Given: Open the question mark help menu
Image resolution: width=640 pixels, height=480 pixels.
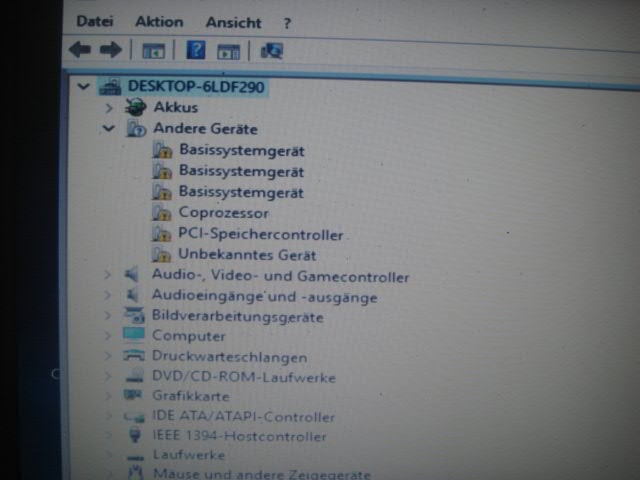Looking at the screenshot, I should [287, 23].
